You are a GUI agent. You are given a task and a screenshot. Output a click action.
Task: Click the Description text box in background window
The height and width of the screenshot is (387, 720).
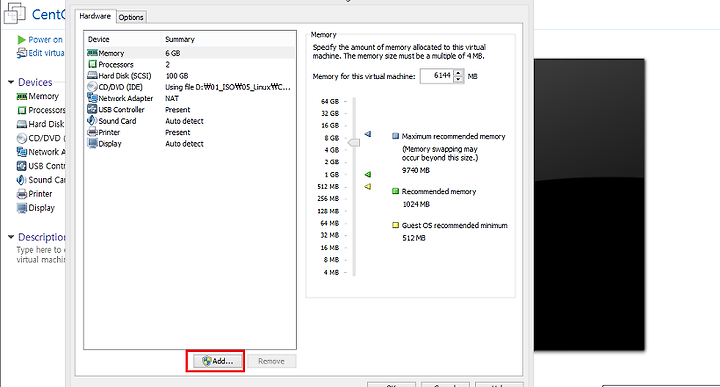pyautogui.click(x=41, y=254)
